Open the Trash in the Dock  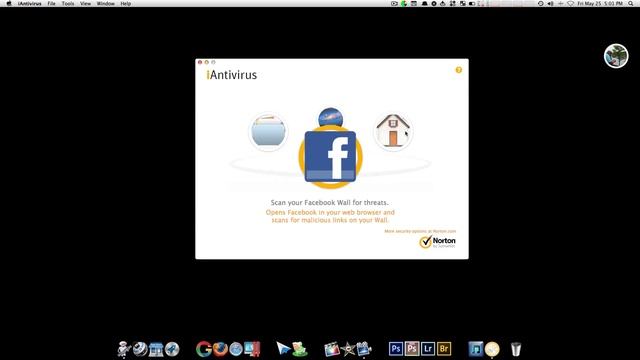pos(516,349)
